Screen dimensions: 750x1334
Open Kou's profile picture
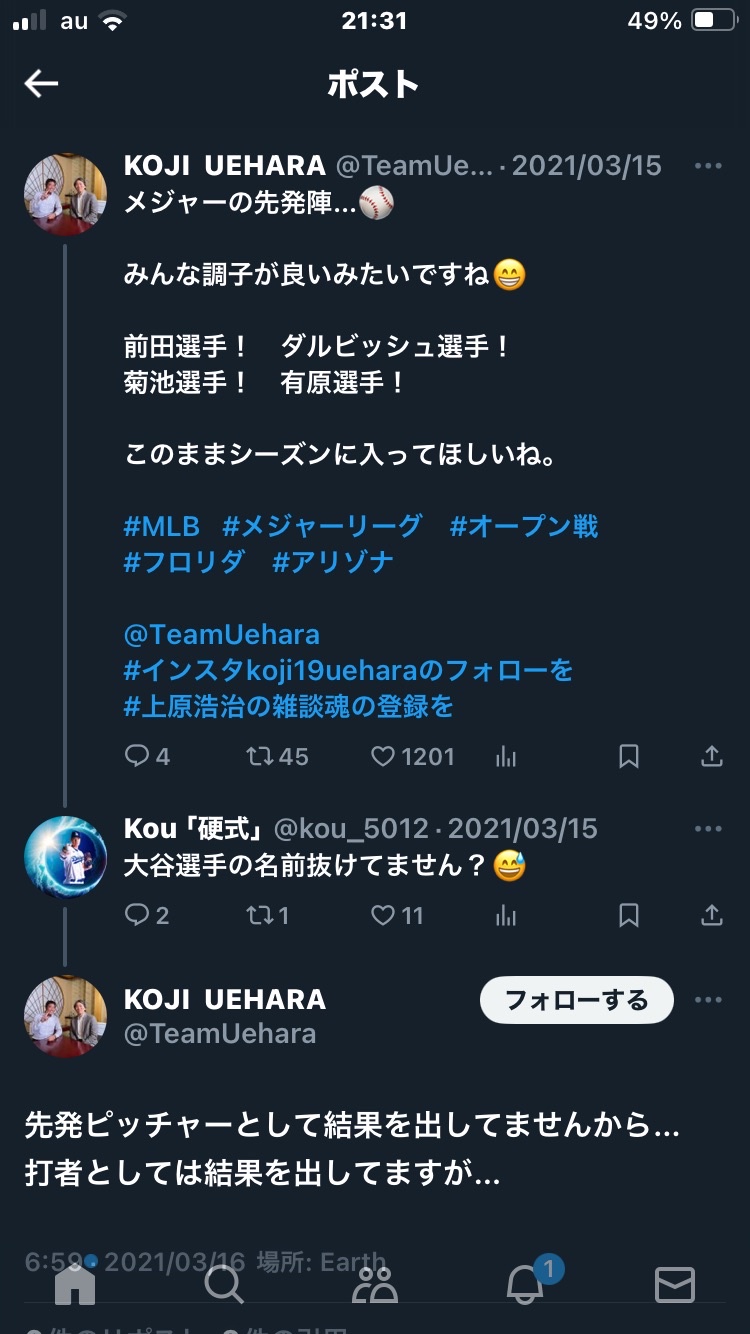tap(65, 858)
